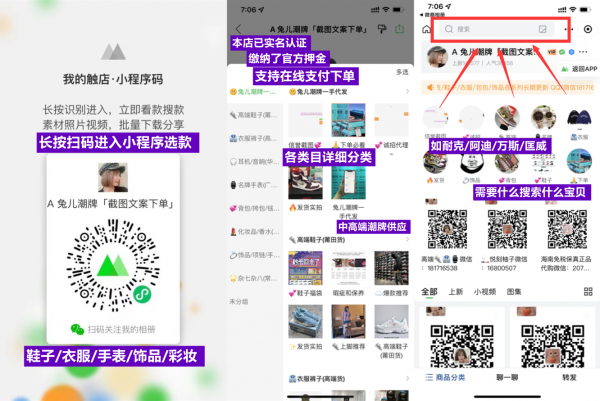This screenshot has height=401, width=600.
Task: Open the store header more options dots
Action: (x=583, y=52)
